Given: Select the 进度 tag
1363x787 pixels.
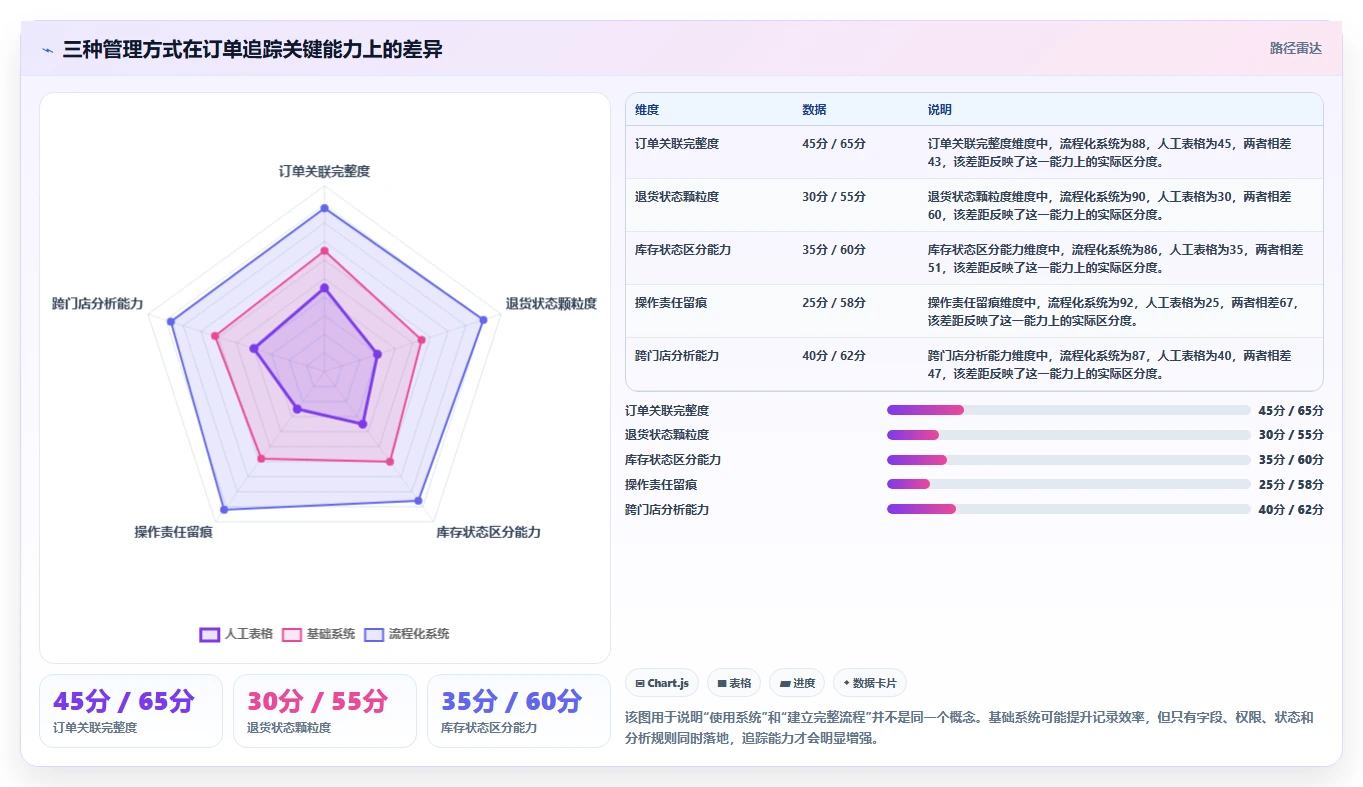Looking at the screenshot, I should click(x=797, y=683).
